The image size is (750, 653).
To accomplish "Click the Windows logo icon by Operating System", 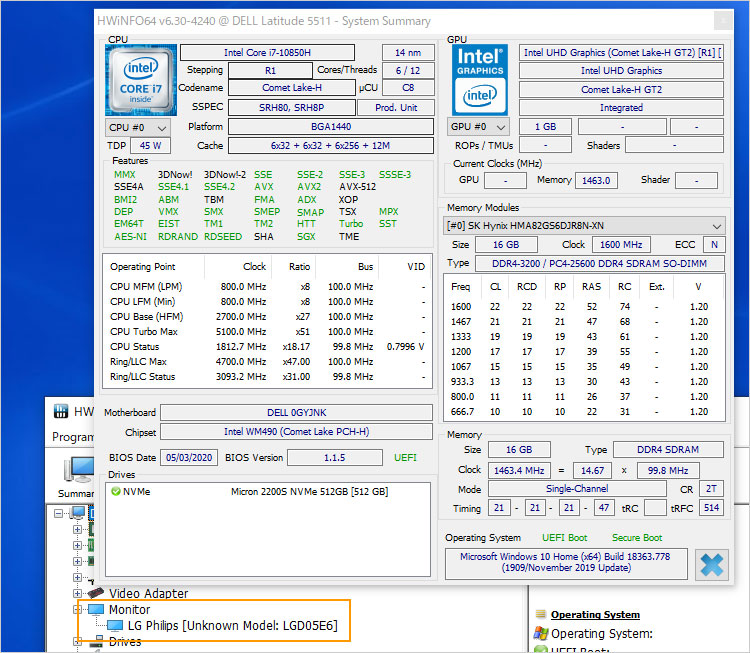I will (x=540, y=633).
